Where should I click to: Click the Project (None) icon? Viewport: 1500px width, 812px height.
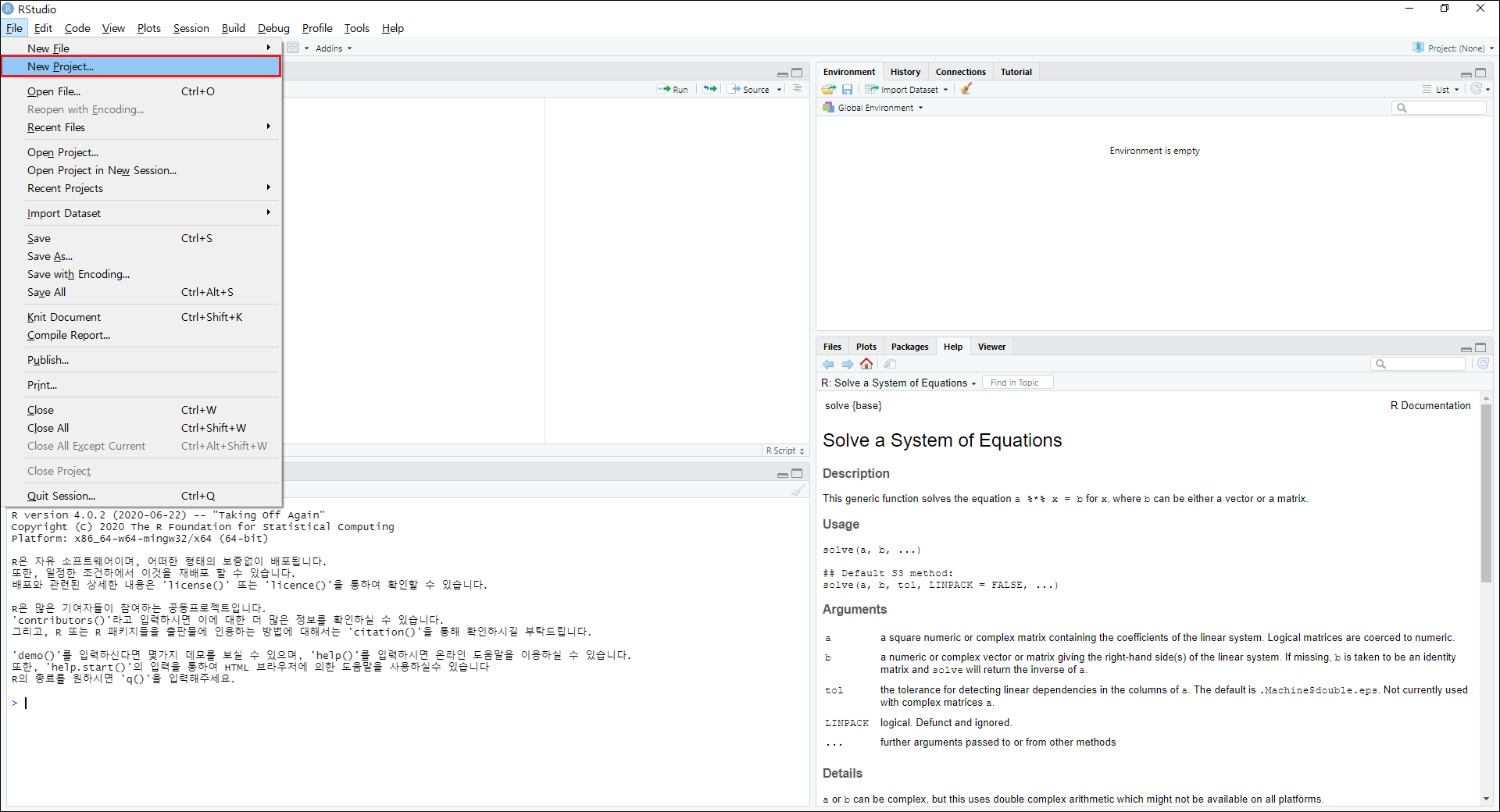[1419, 48]
